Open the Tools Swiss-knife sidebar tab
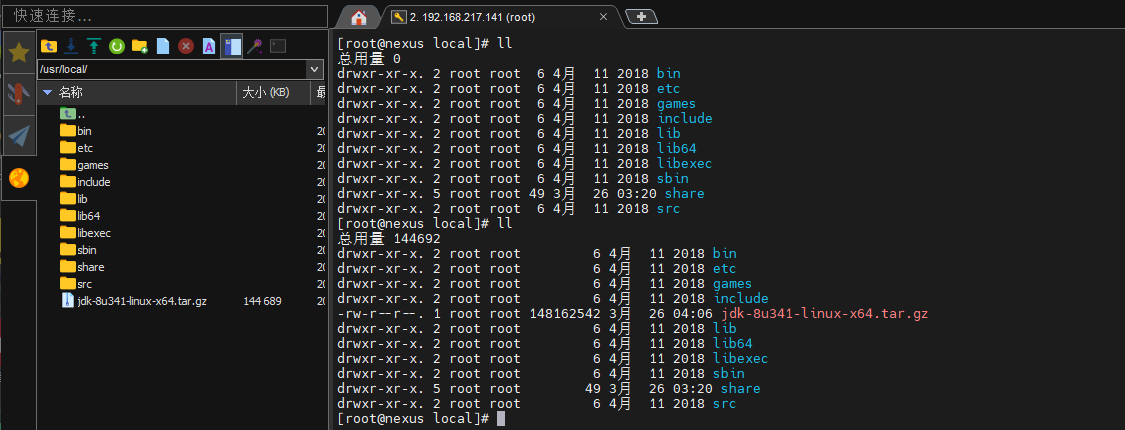1125x430 pixels. (19, 94)
